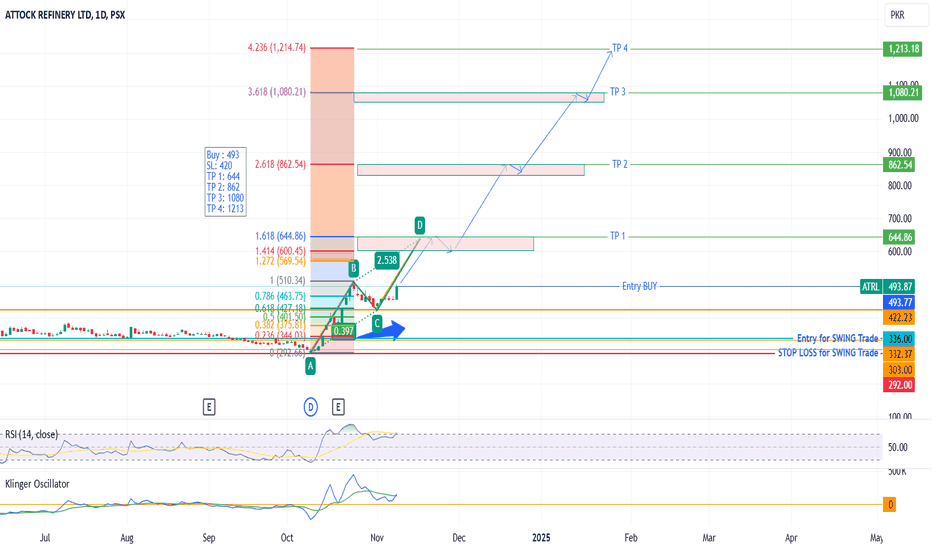
Task: Select pattern point C label
Action: tap(377, 323)
